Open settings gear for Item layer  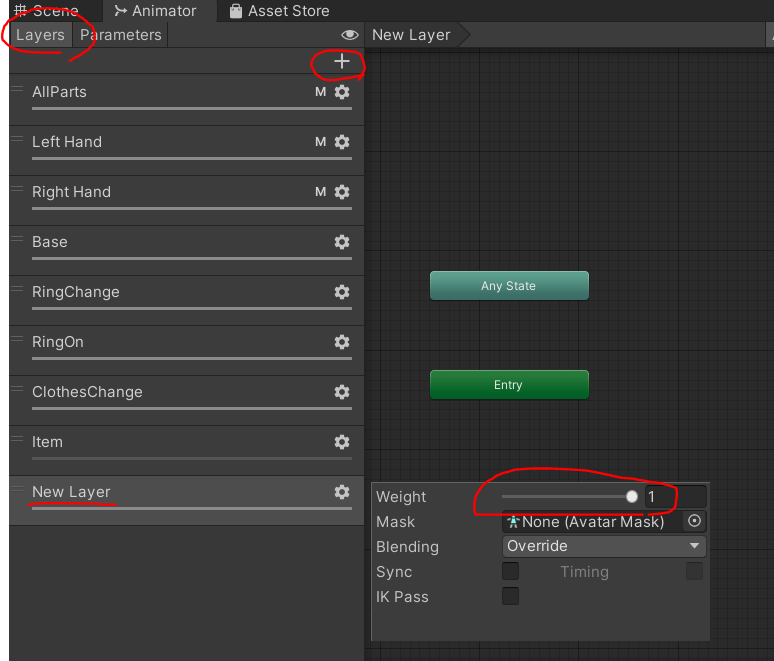pyautogui.click(x=342, y=442)
